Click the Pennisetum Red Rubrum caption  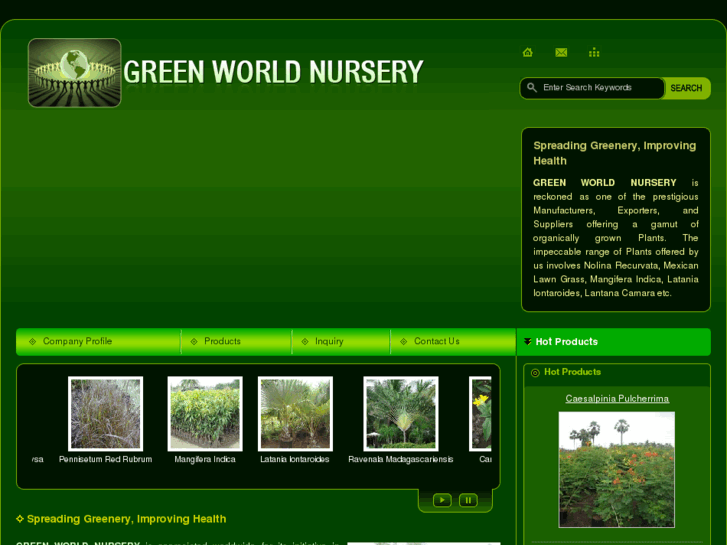coord(105,459)
